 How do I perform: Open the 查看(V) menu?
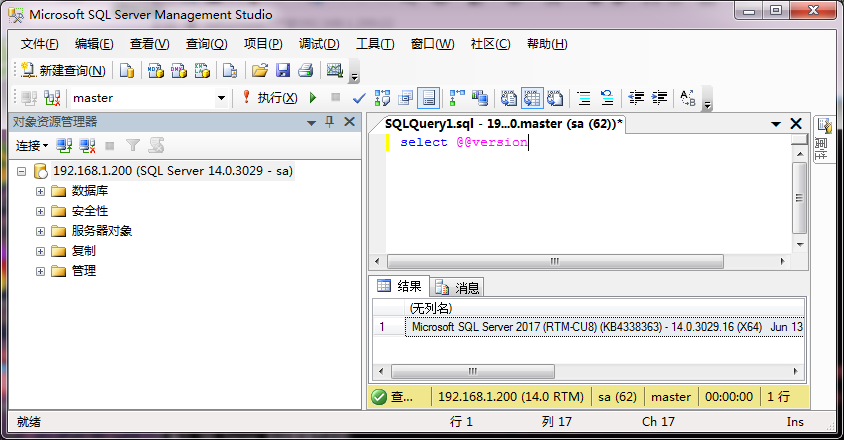pos(149,44)
